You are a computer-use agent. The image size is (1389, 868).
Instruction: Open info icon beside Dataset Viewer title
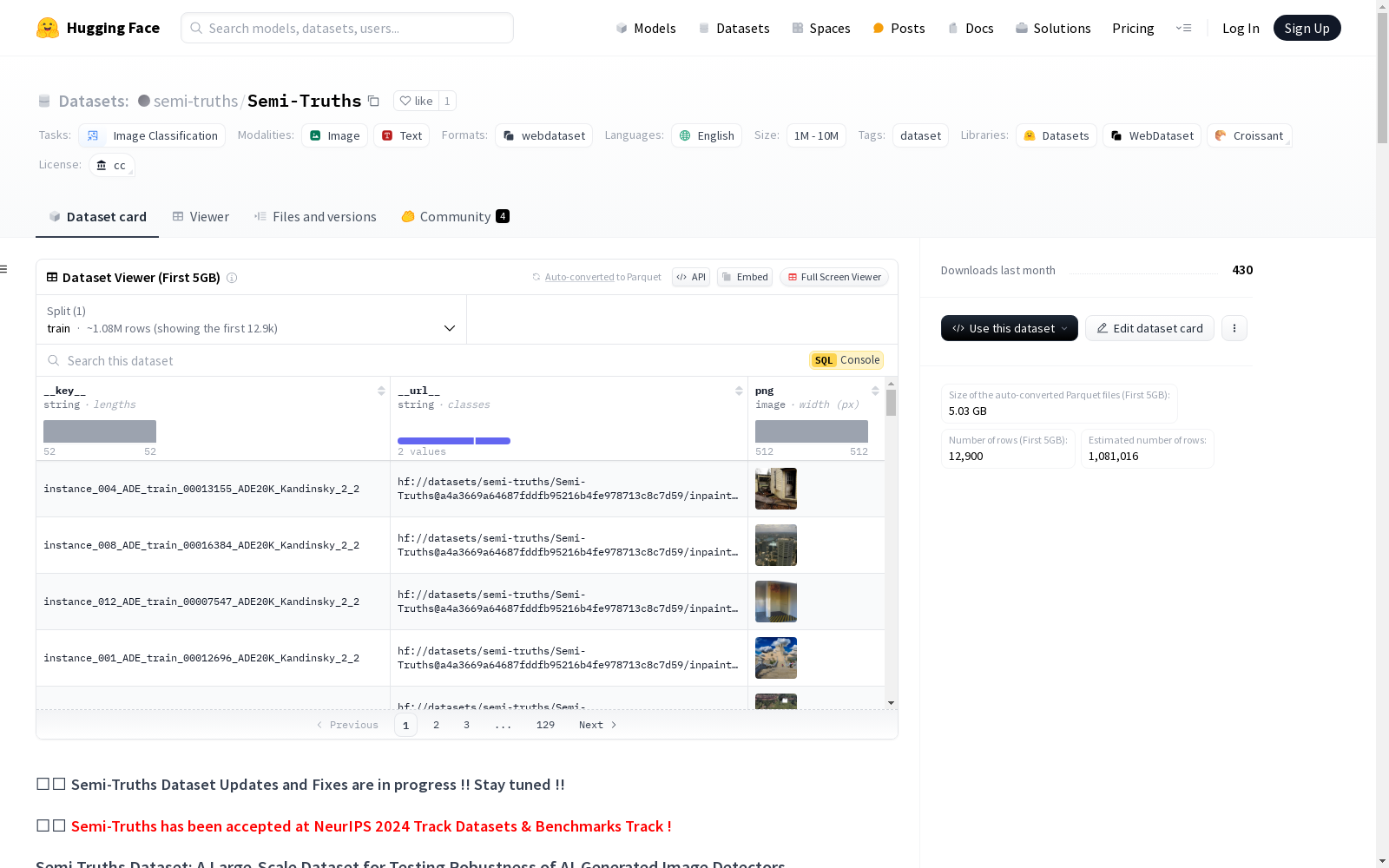pos(232,278)
